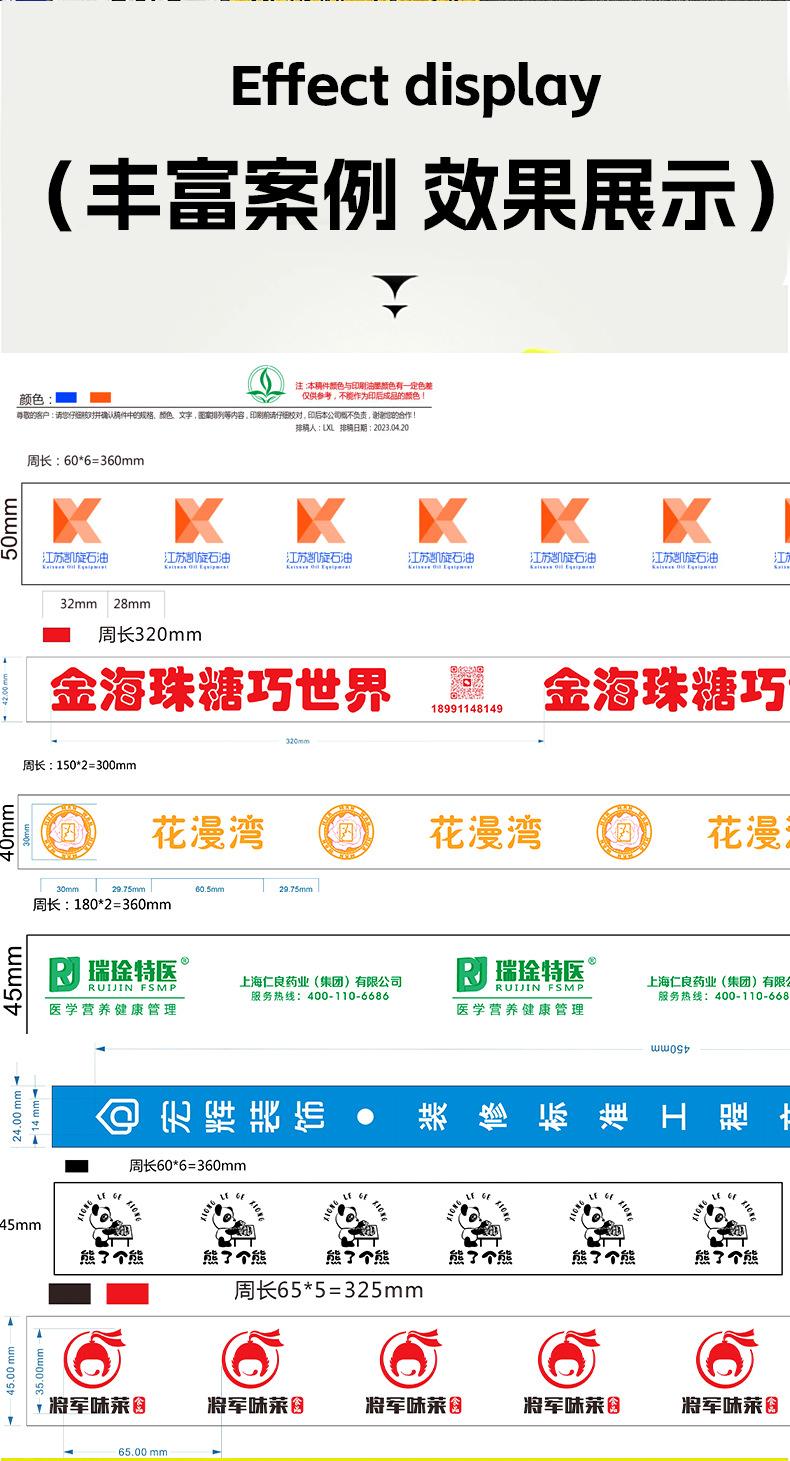Click the leftmost 花漫湾 circular emblem
This screenshot has width=790, height=1461.
[x=66, y=831]
